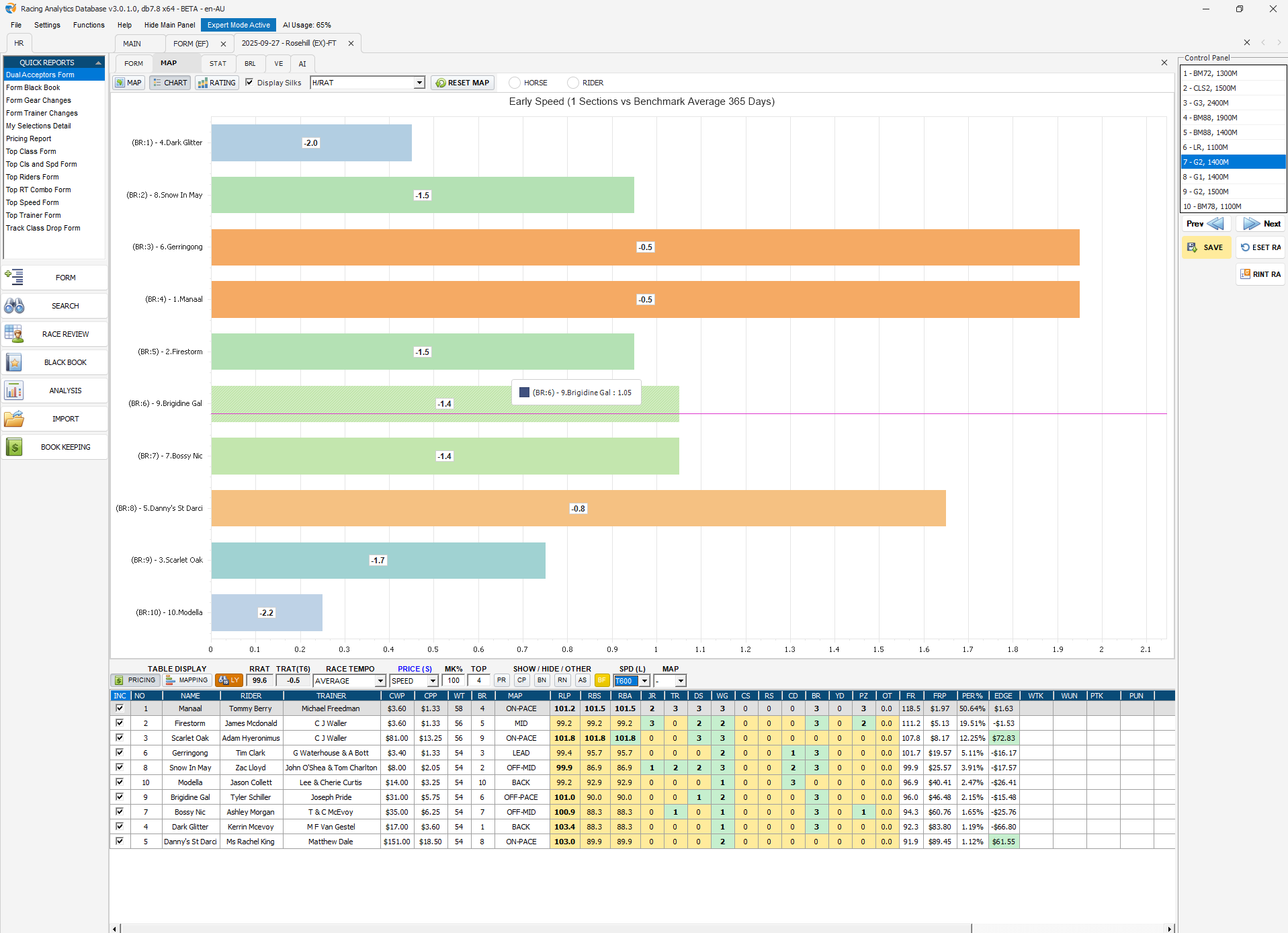This screenshot has width=1288, height=933.
Task: Open the SPD (L) T600 dropdown
Action: click(x=644, y=681)
